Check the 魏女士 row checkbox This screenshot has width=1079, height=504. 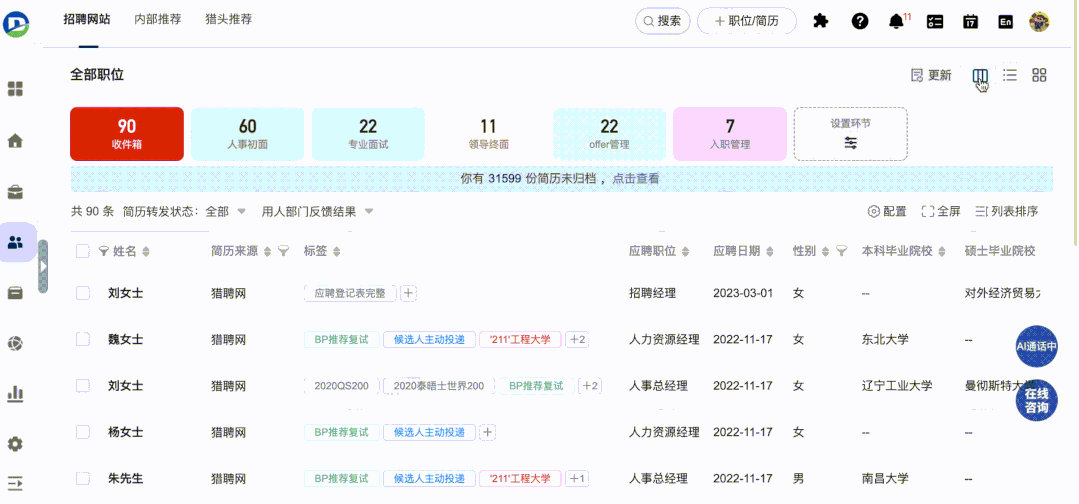click(83, 339)
